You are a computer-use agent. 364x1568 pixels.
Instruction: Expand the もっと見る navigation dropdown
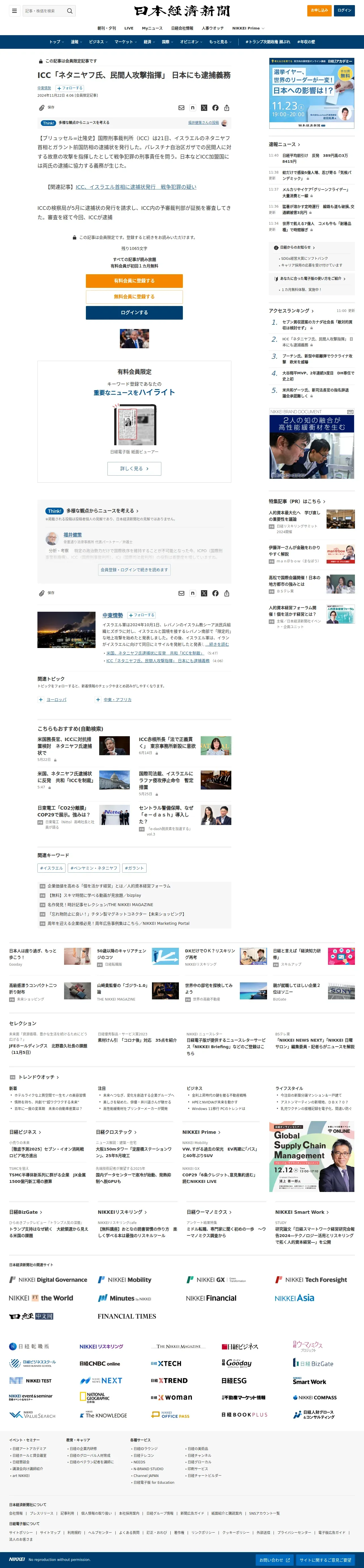(220, 42)
